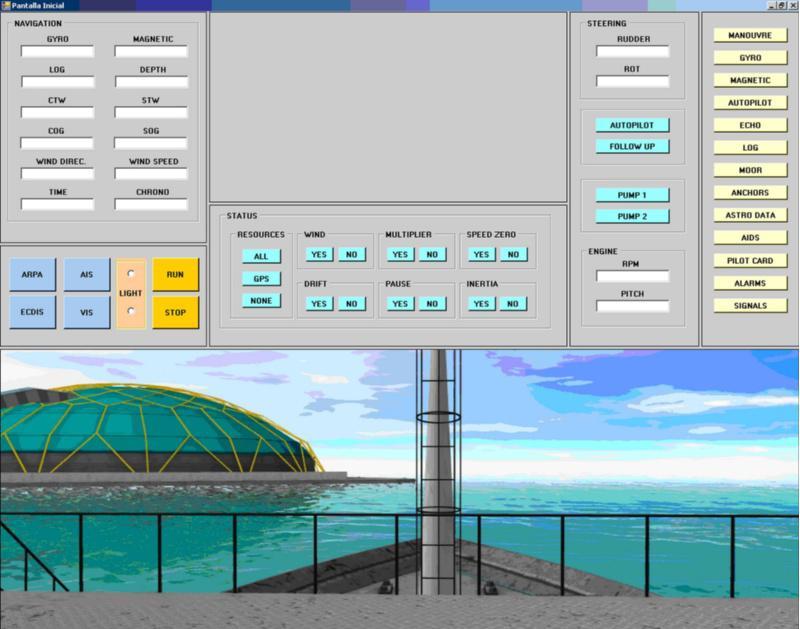The image size is (800, 629).
Task: Enable WIND by clicking YES
Action: coord(319,254)
